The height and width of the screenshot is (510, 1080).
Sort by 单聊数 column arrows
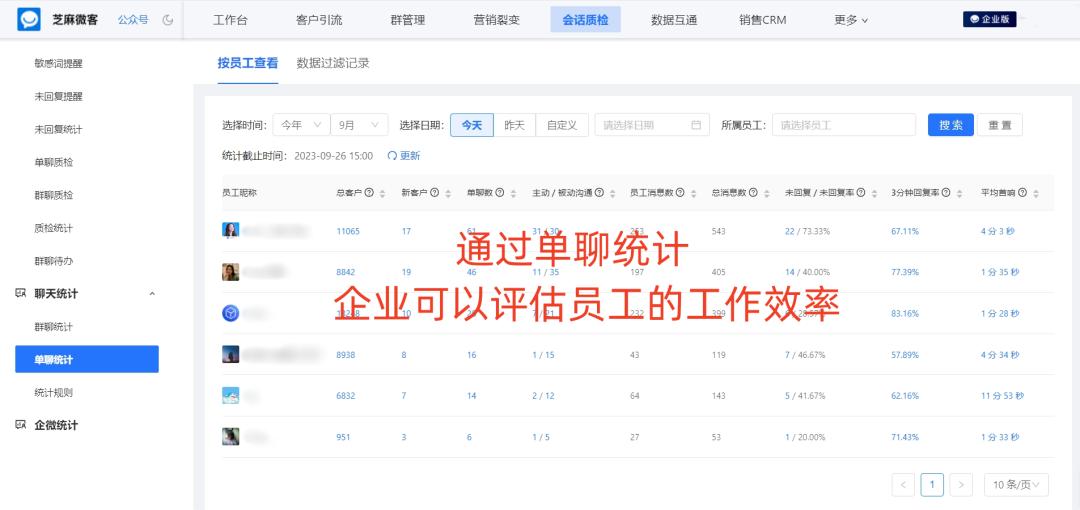(513, 194)
